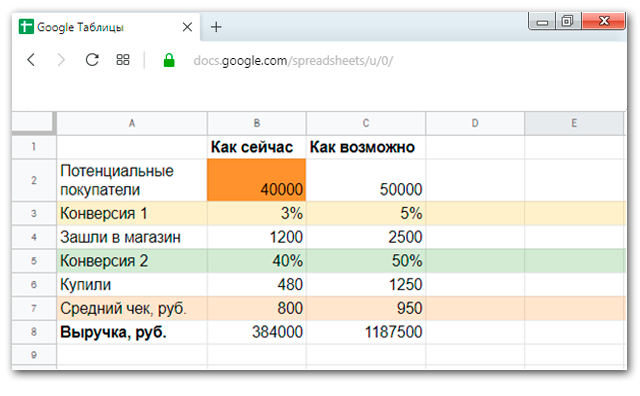
Task: Select row 8 header
Action: tap(34, 331)
